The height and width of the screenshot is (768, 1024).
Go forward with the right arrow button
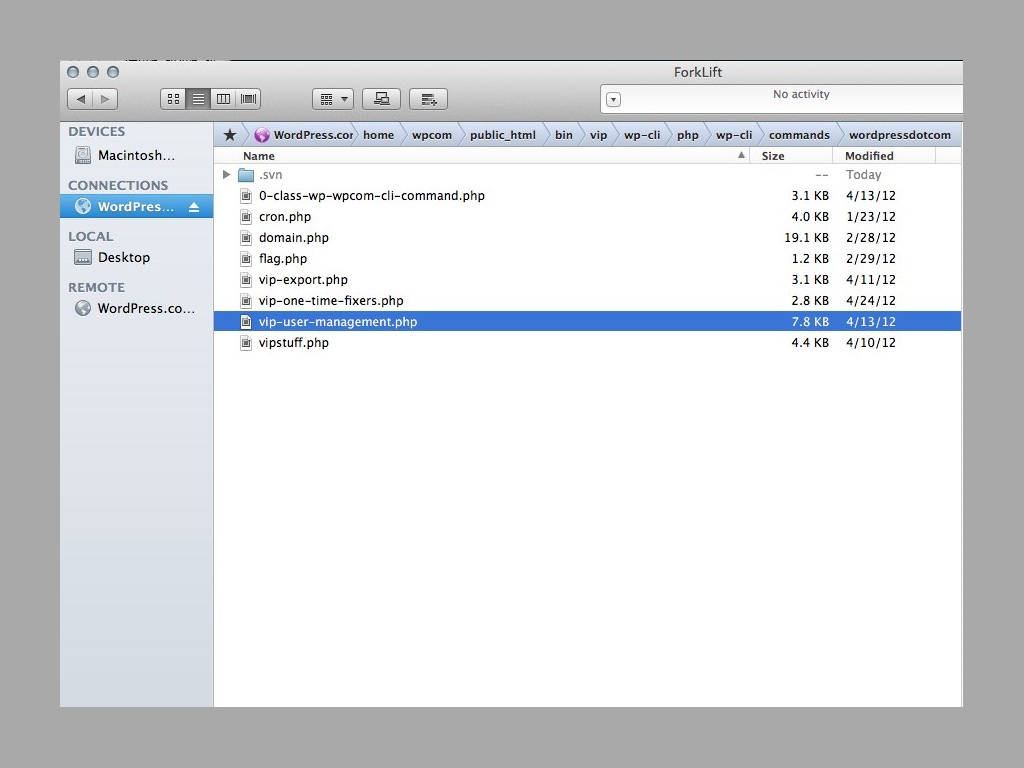pyautogui.click(x=105, y=99)
